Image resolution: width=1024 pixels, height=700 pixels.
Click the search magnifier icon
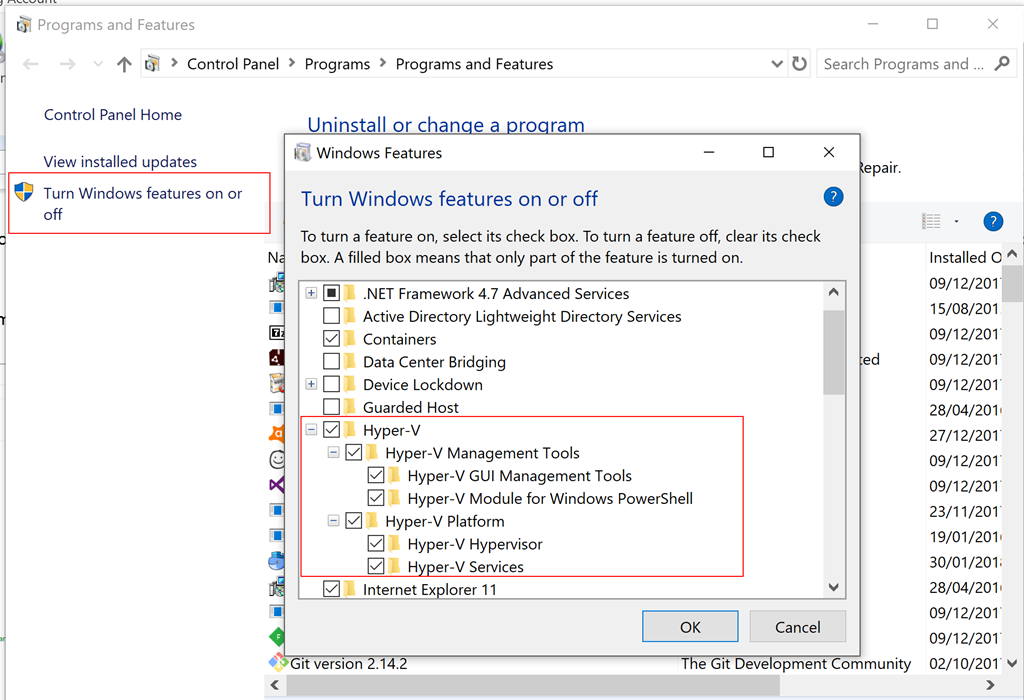1002,63
